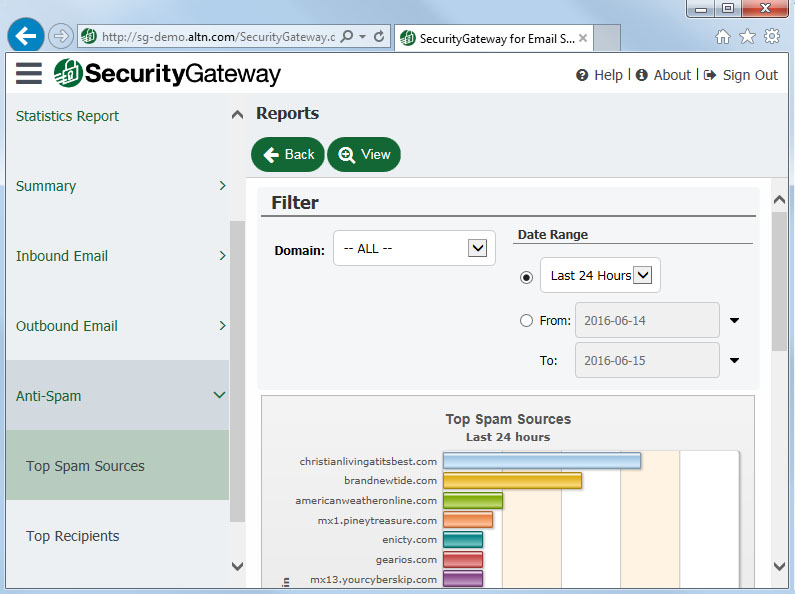Select Top Spam Sources in sidebar
Viewport: 795px width, 594px height.
(x=86, y=466)
